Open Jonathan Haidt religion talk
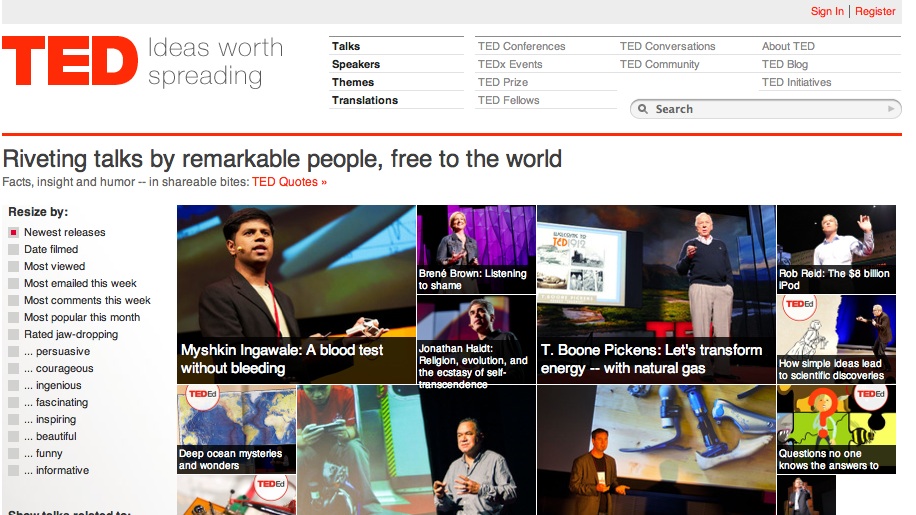The height and width of the screenshot is (515, 916). (x=476, y=339)
